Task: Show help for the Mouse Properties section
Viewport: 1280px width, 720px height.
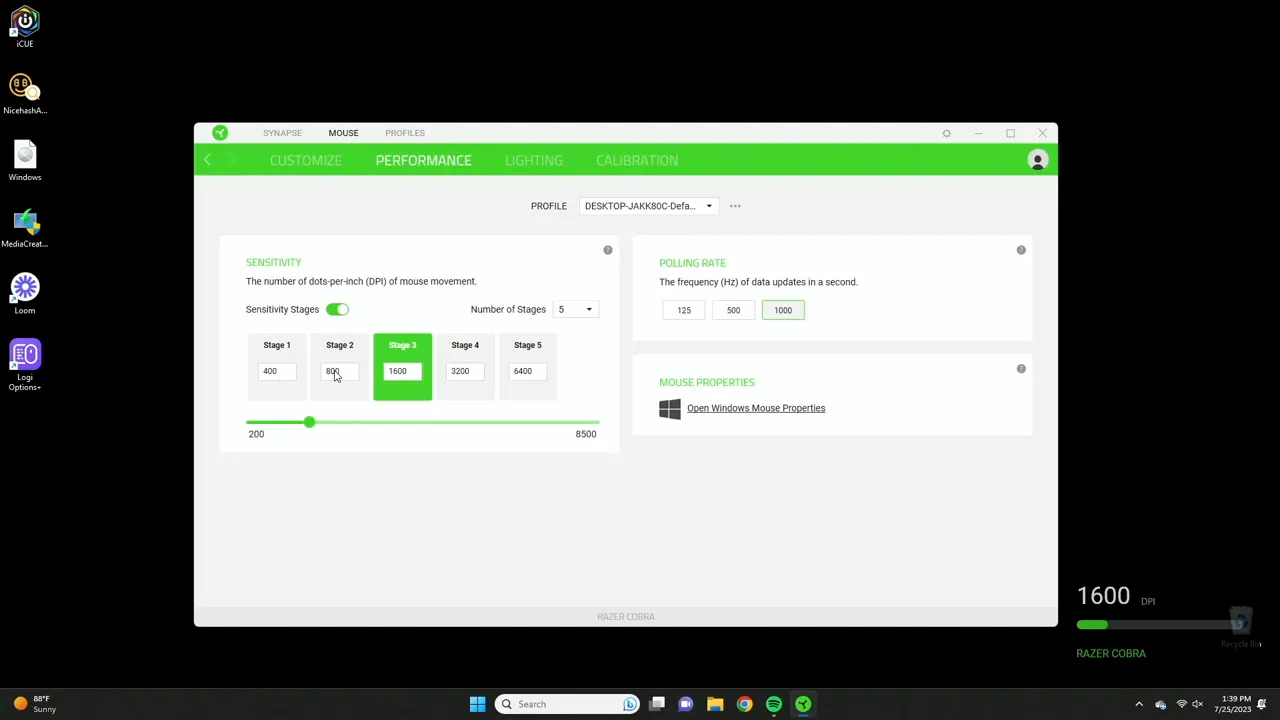Action: click(1021, 369)
